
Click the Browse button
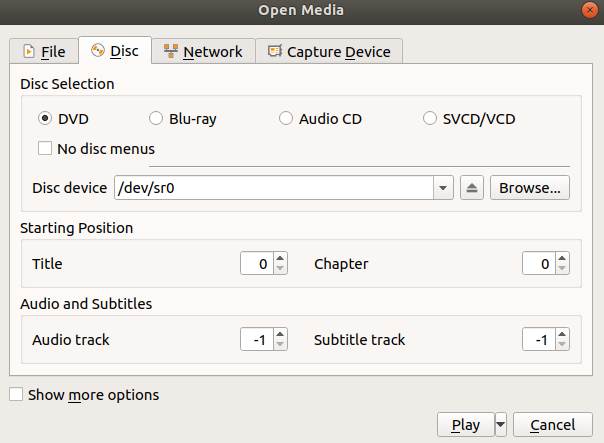point(530,187)
